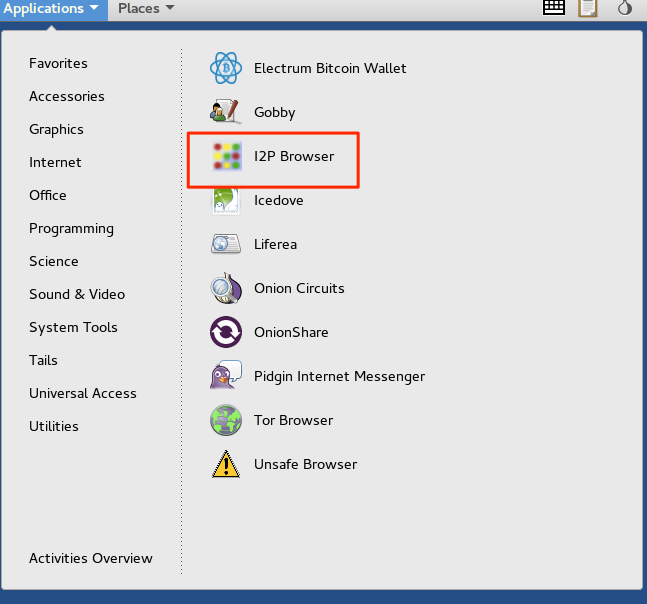Select the Sound & Video category
The image size is (647, 604).
77,295
